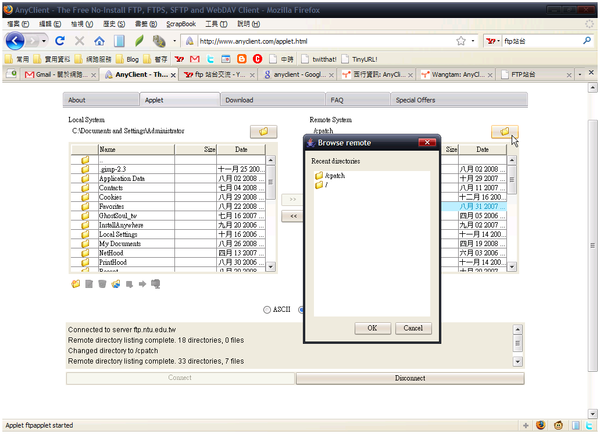Click the green leaf toolbar icon
This screenshot has width=600, height=434.
[139, 41]
